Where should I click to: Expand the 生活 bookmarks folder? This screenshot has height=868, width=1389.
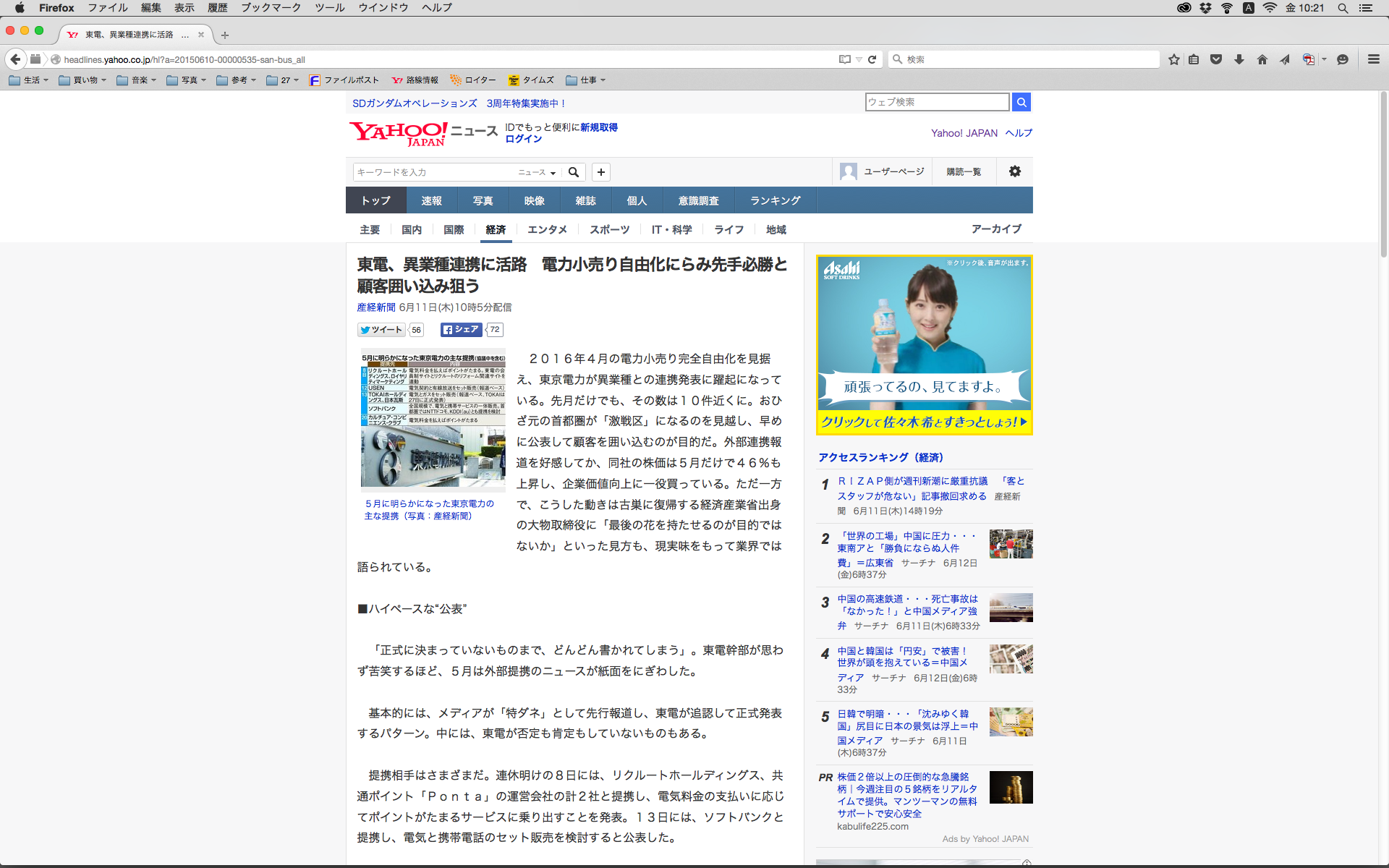pyautogui.click(x=29, y=80)
